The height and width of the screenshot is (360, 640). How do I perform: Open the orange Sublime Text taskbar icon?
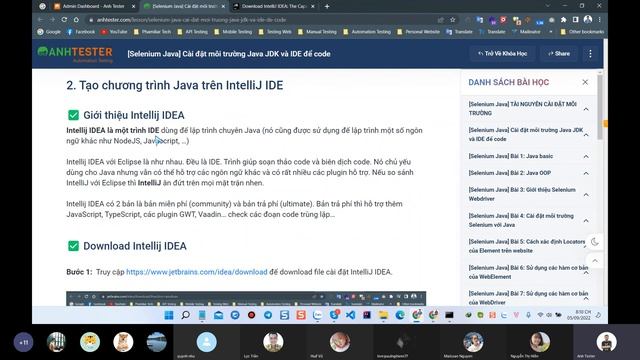[x=301, y=315]
